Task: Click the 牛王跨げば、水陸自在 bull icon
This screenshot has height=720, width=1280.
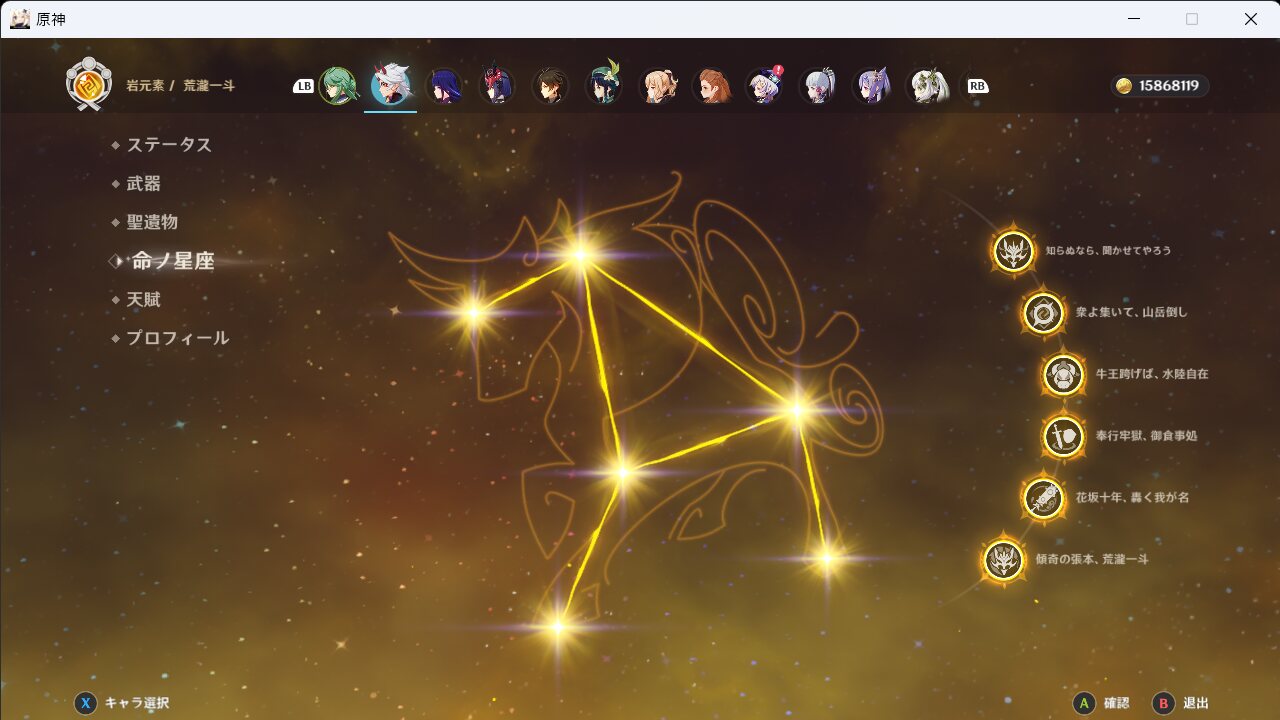Action: tap(1063, 375)
